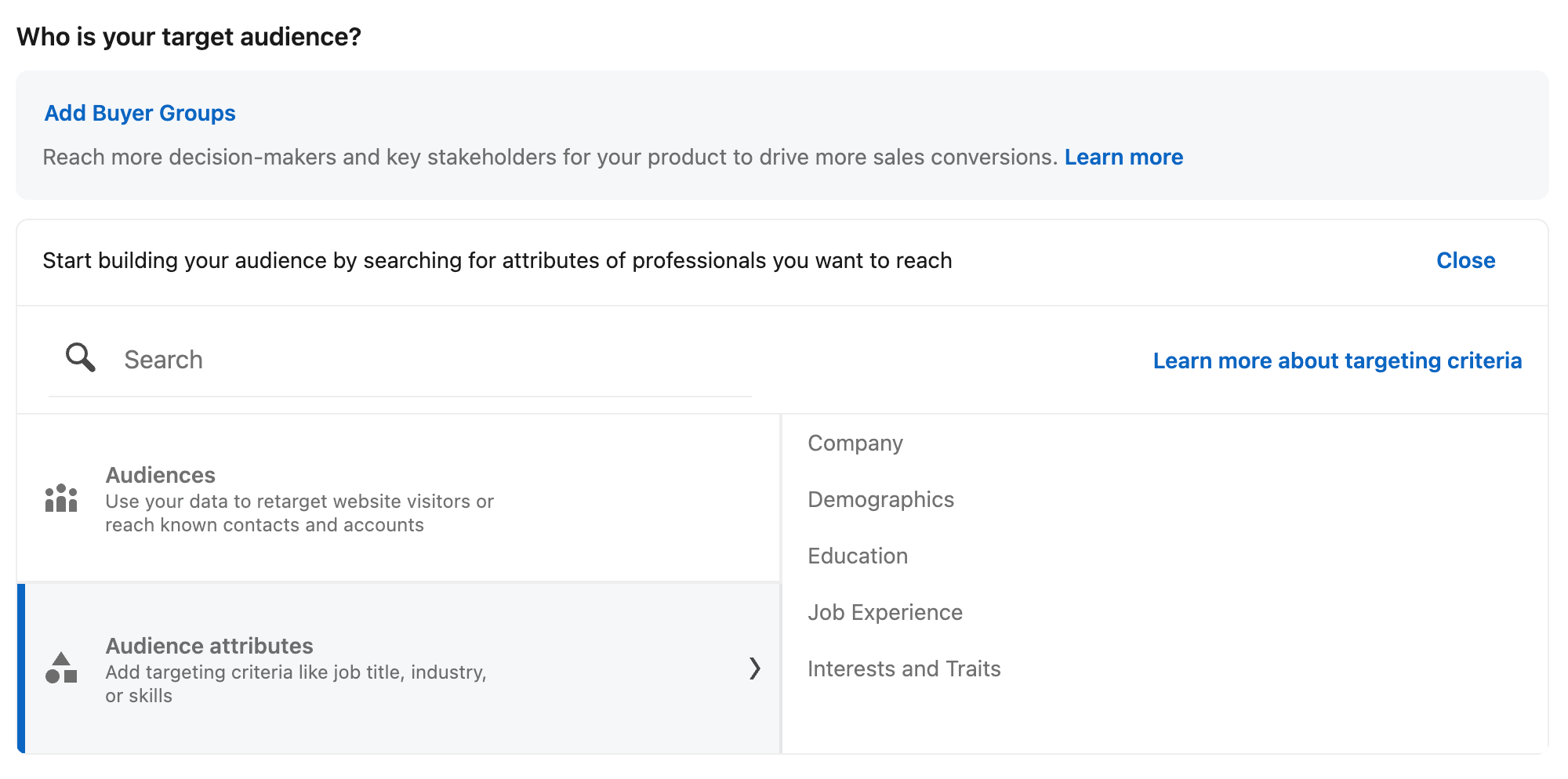Expand Audience attributes using the right chevron
Image resolution: width=1568 pixels, height=779 pixels.
(755, 668)
